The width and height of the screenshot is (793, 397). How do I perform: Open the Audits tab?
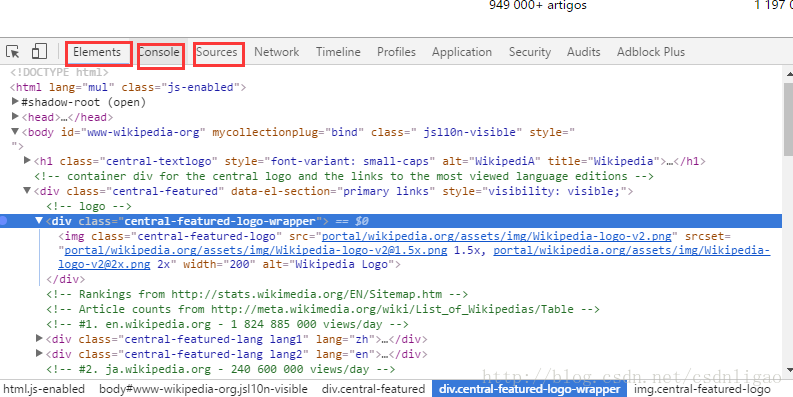tap(584, 52)
